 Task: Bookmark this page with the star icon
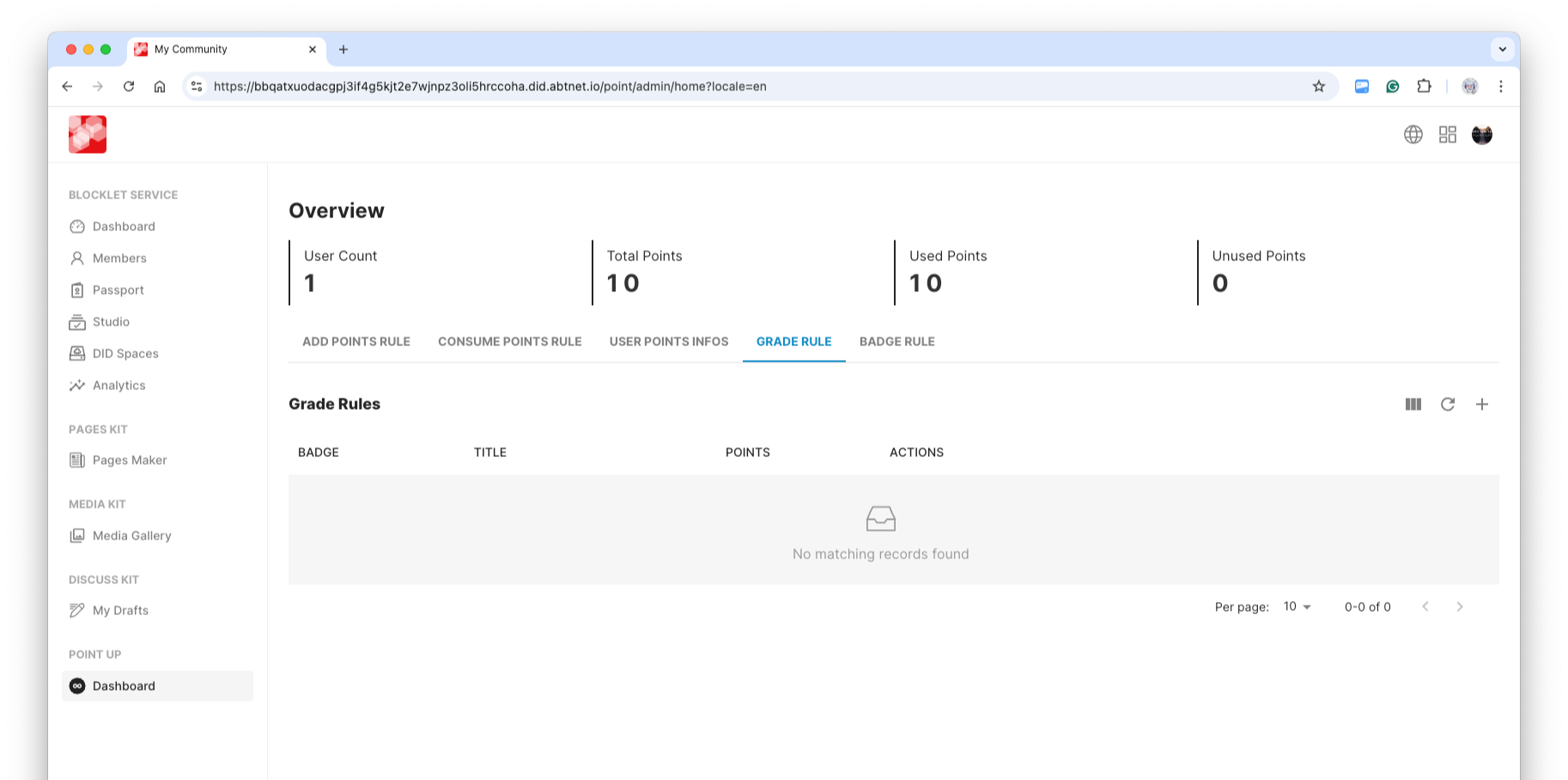click(x=1318, y=87)
